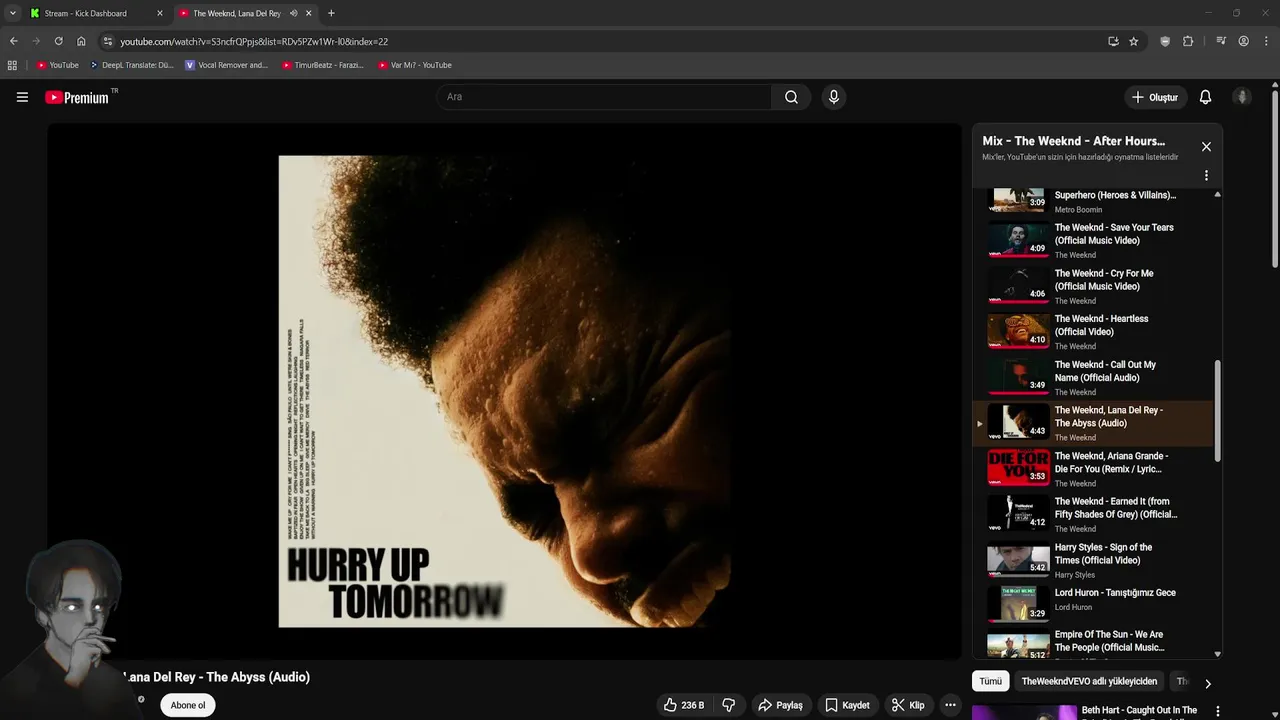Open the Var Mı? - YouTube bookmark
Viewport: 1280px width, 720px height.
[415, 65]
